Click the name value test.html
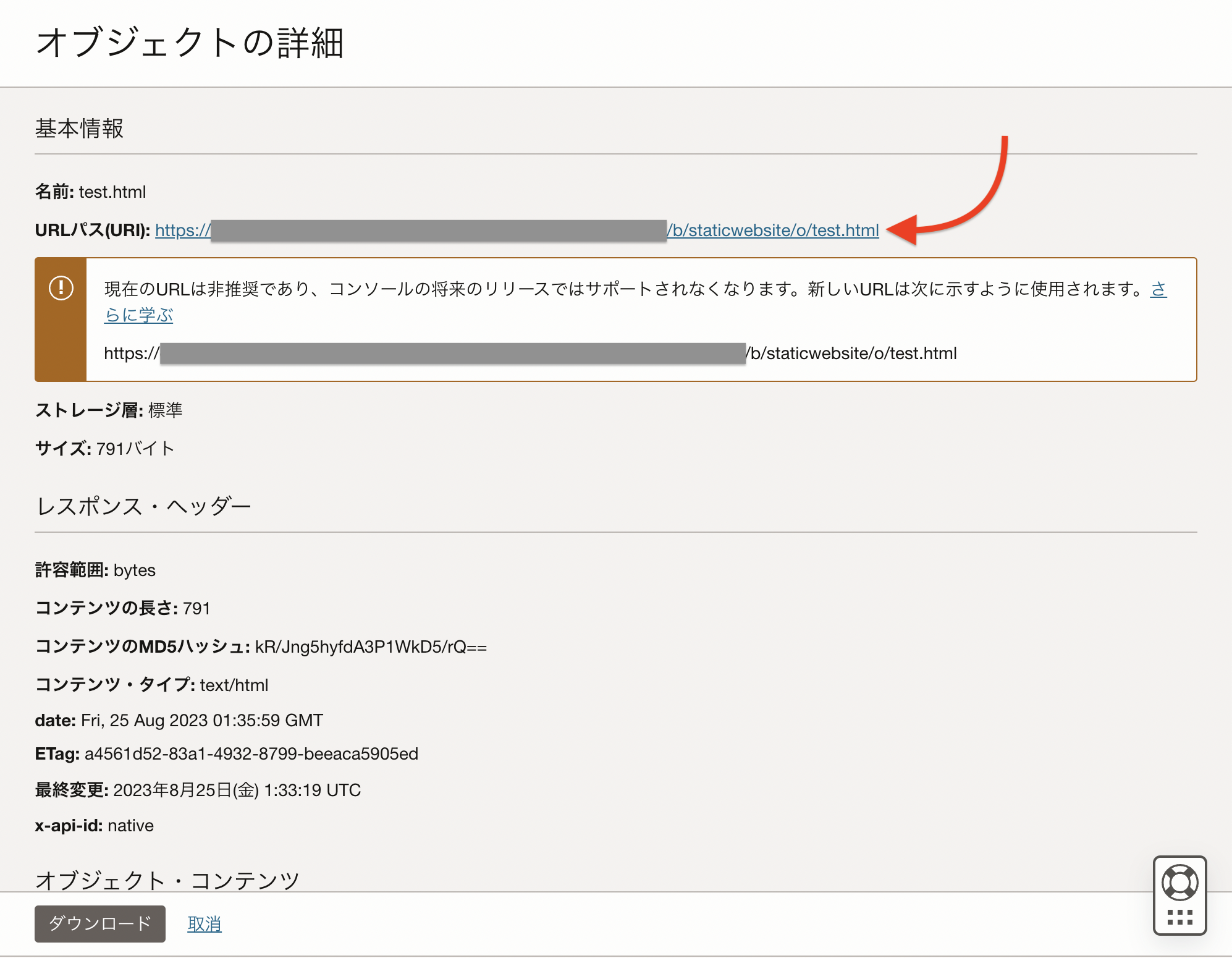 coord(112,192)
